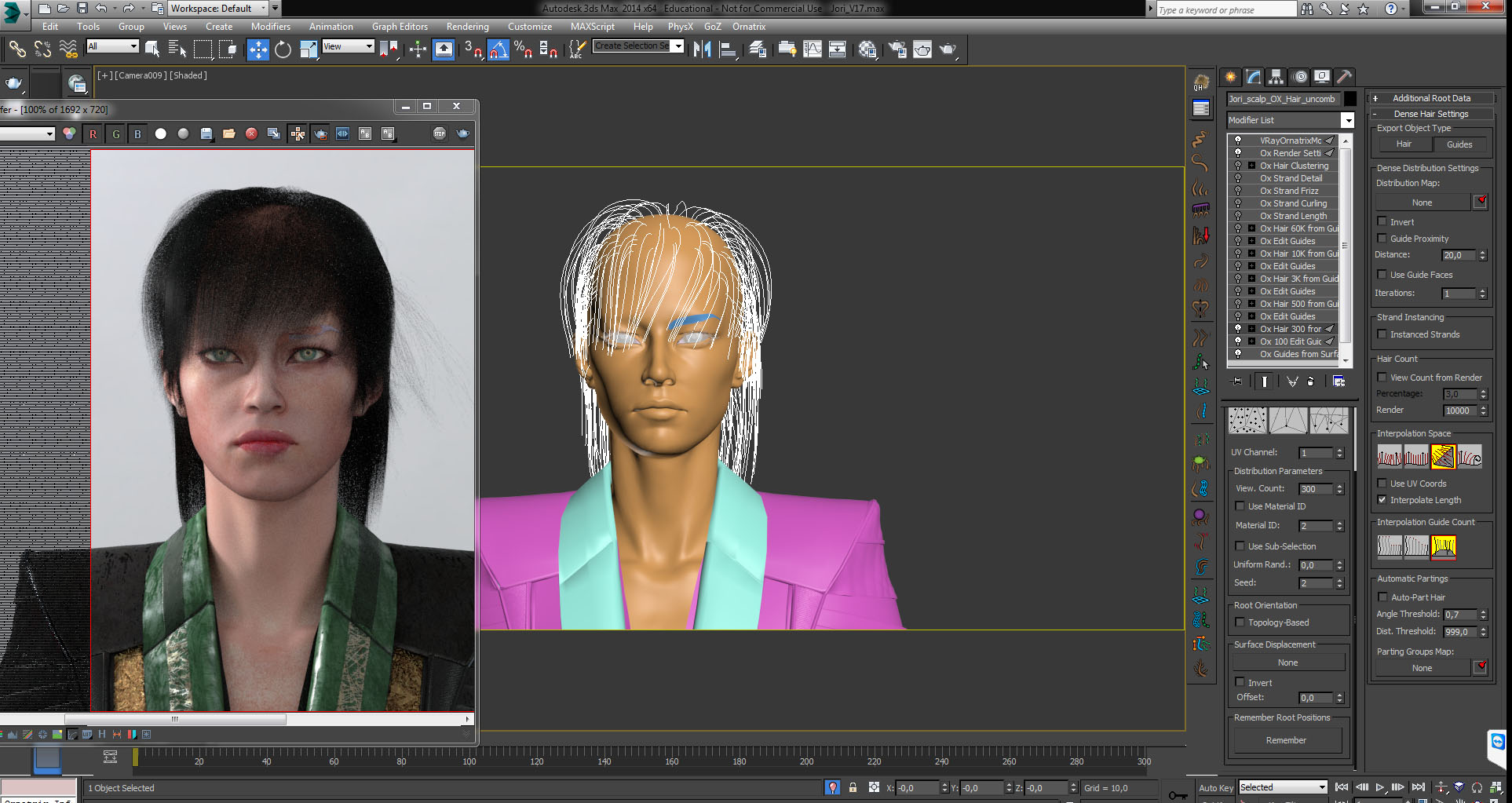Image resolution: width=1512 pixels, height=803 pixels.
Task: Toggle visibility bulb of Ox Strand Frizz
Action: 1238,191
